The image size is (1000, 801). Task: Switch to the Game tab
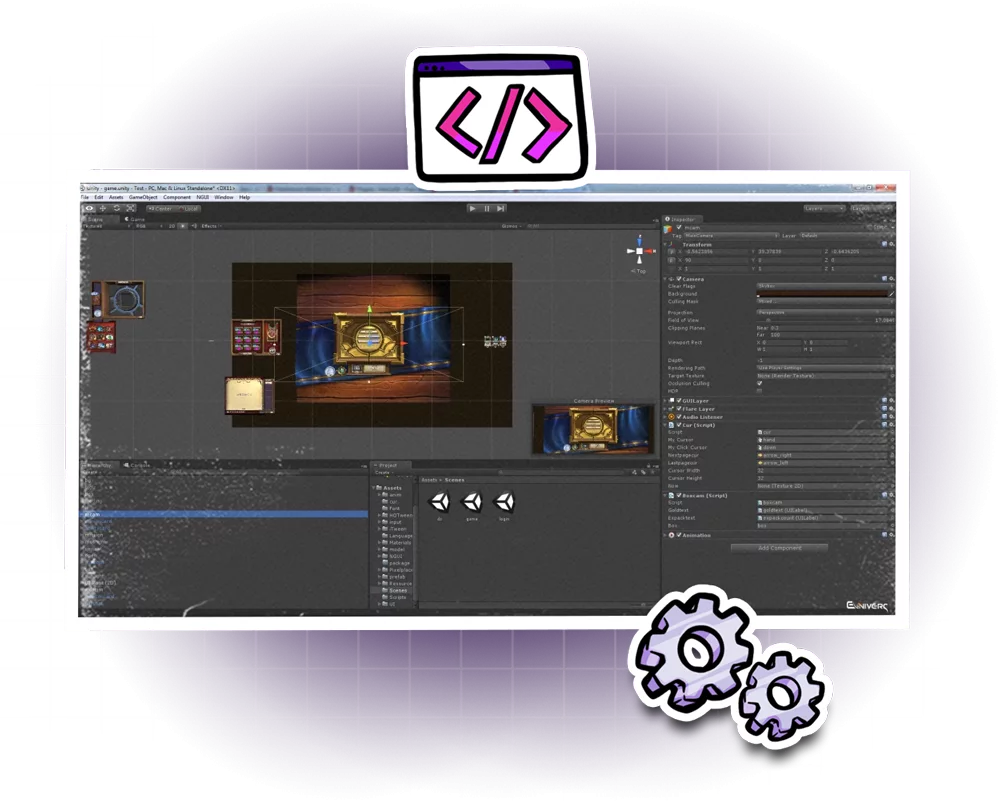click(x=135, y=219)
